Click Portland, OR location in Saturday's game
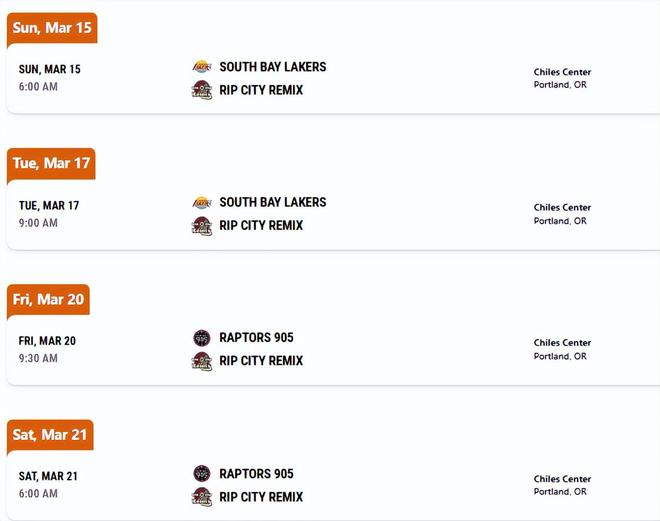 pyautogui.click(x=560, y=492)
